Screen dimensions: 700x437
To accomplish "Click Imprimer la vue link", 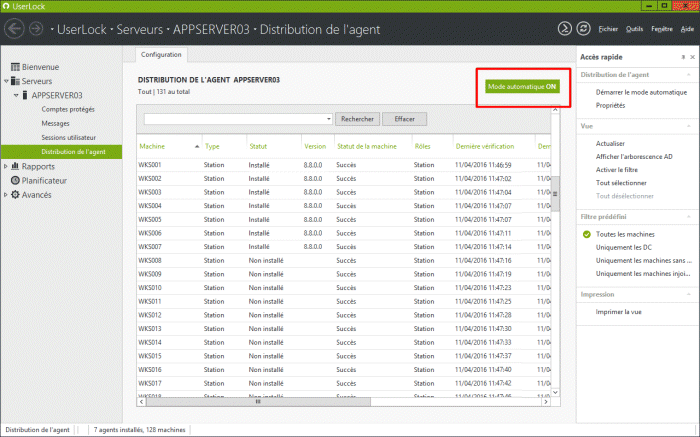I will pos(618,312).
